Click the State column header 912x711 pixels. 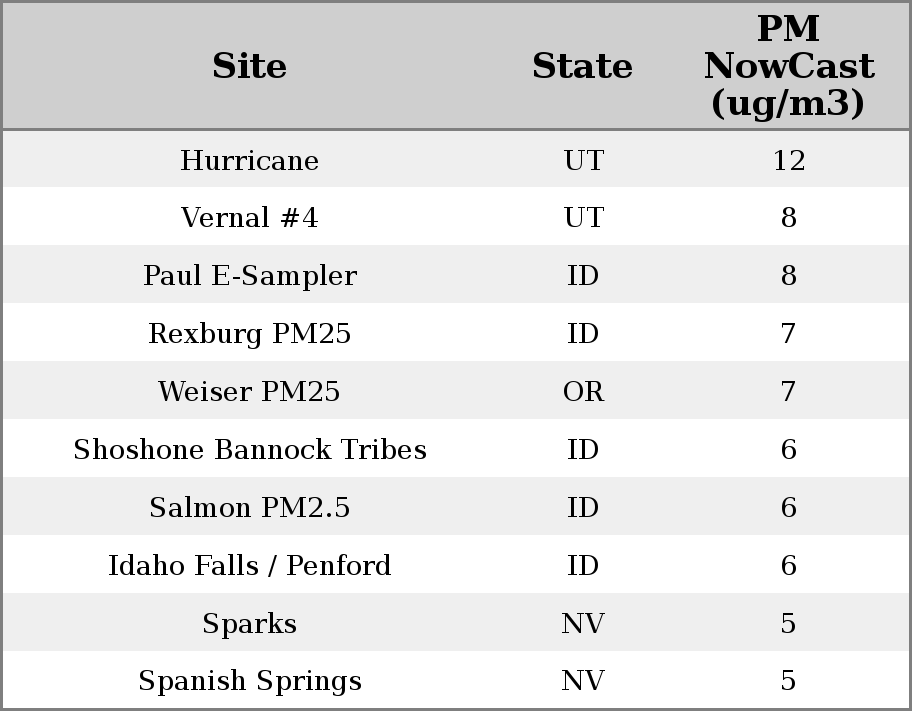click(582, 66)
